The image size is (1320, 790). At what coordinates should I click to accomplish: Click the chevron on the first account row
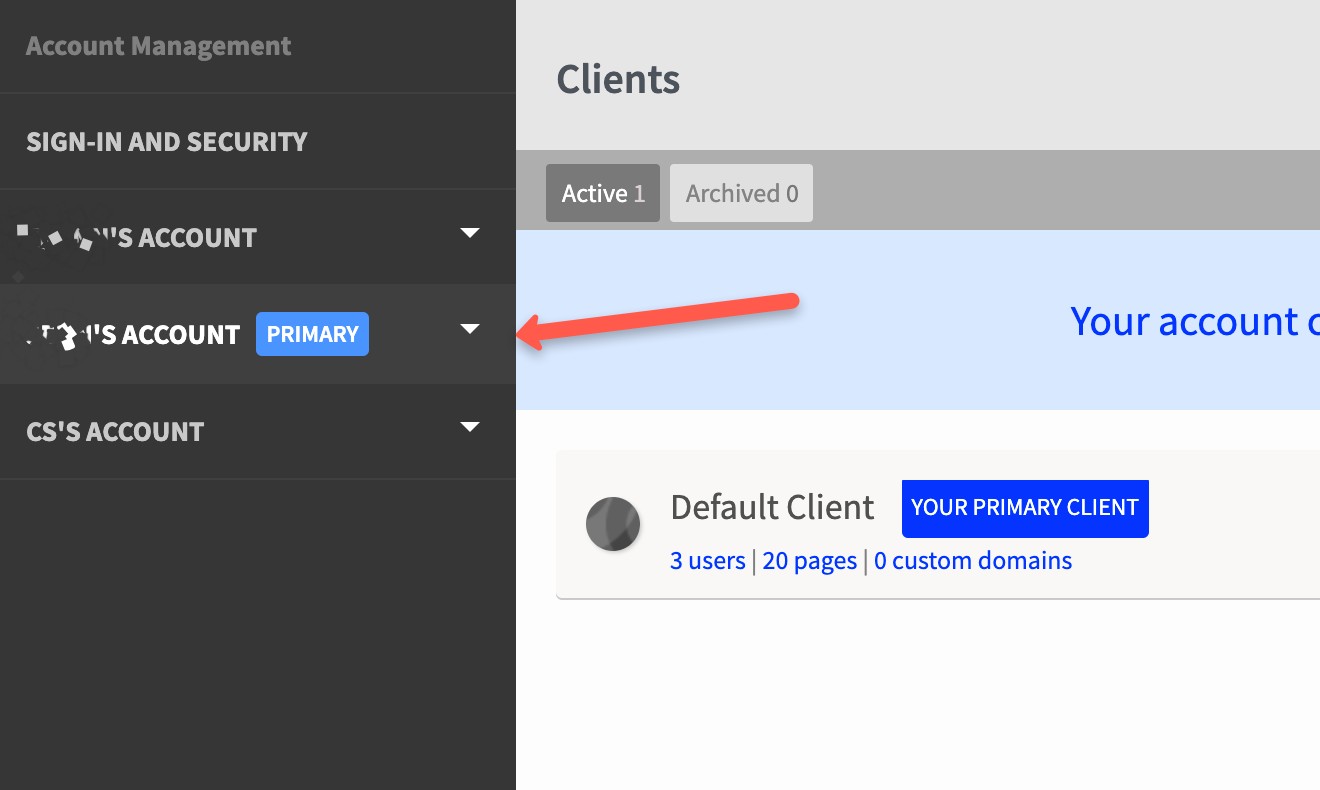click(x=470, y=232)
